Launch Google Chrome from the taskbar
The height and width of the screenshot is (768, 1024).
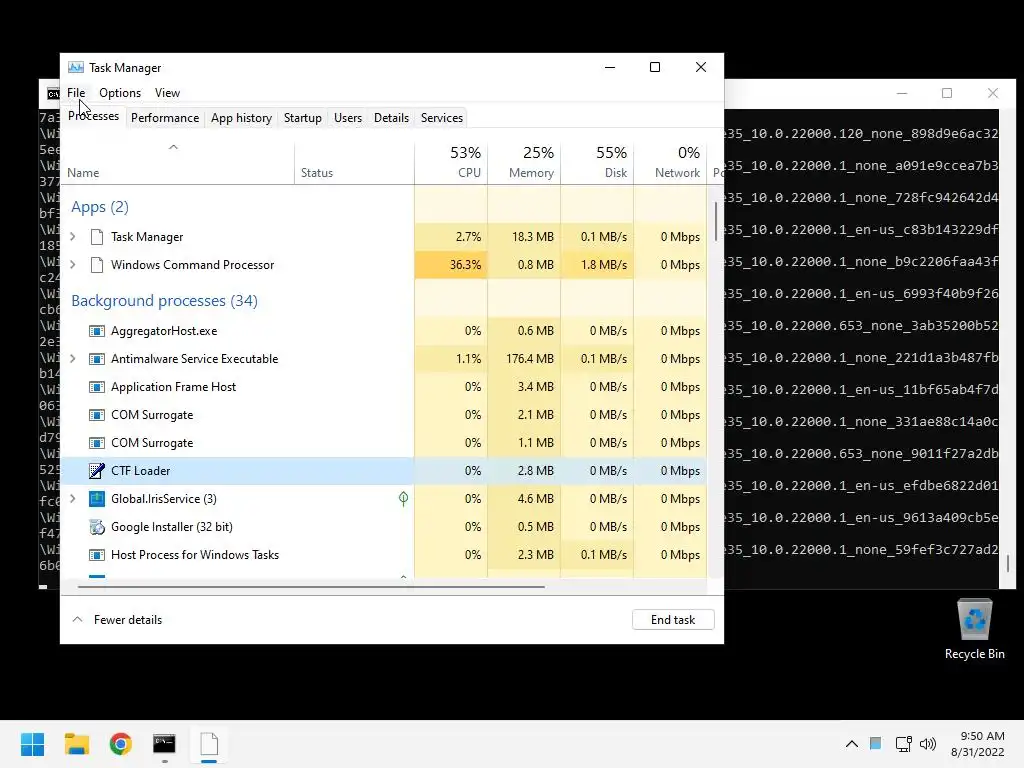click(x=121, y=744)
